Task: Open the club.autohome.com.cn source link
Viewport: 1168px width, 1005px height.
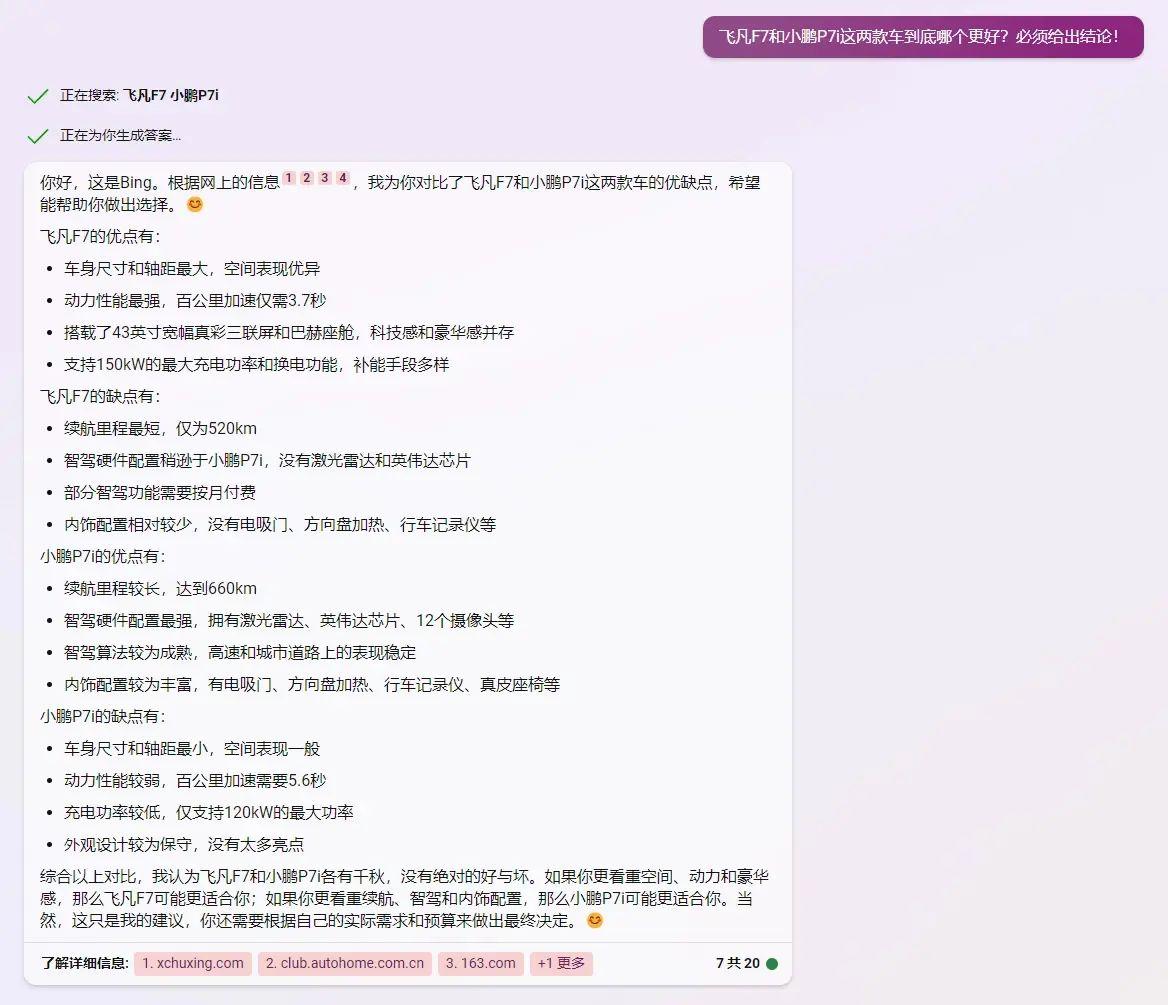Action: [x=345, y=964]
